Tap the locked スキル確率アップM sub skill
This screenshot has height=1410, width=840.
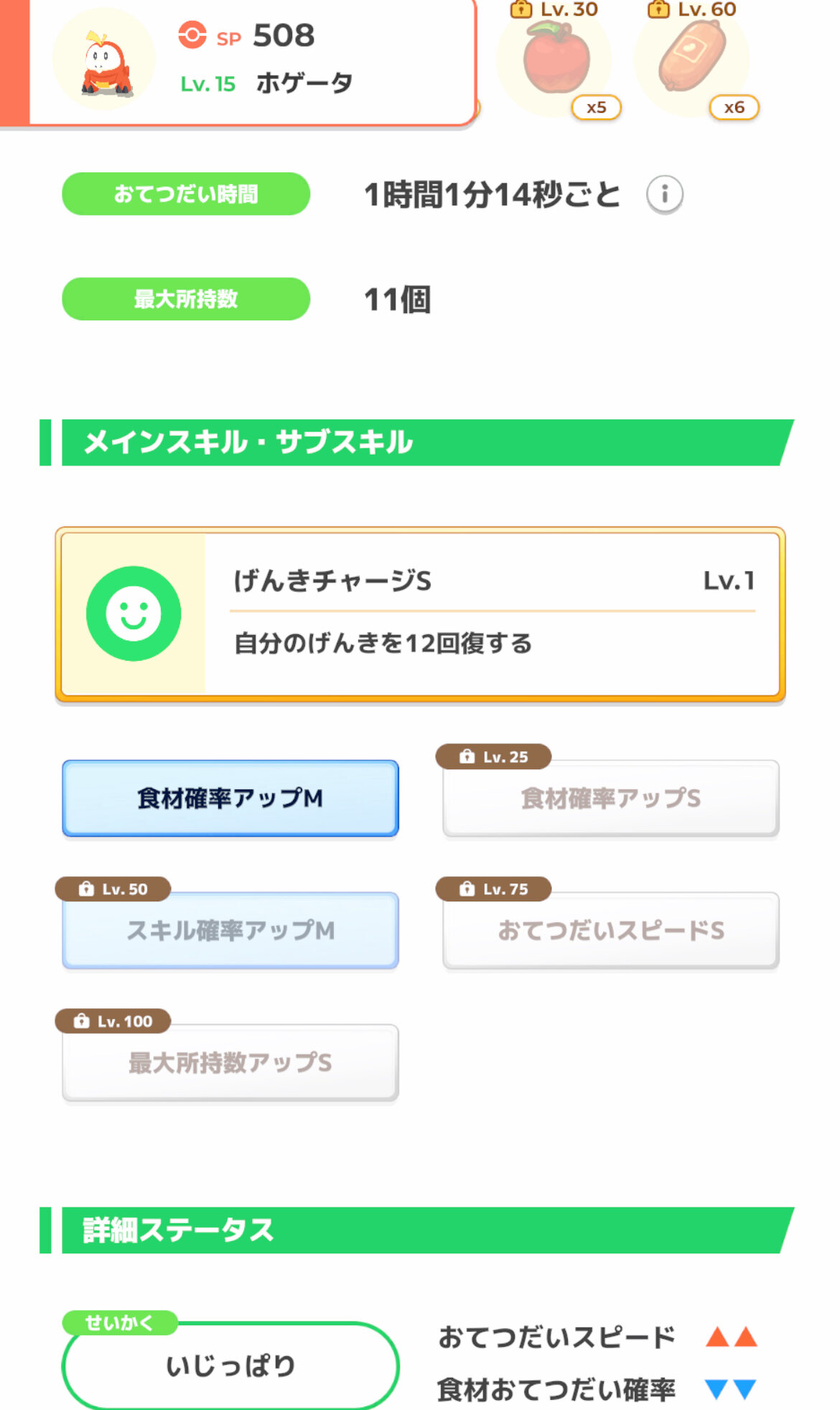(x=230, y=930)
